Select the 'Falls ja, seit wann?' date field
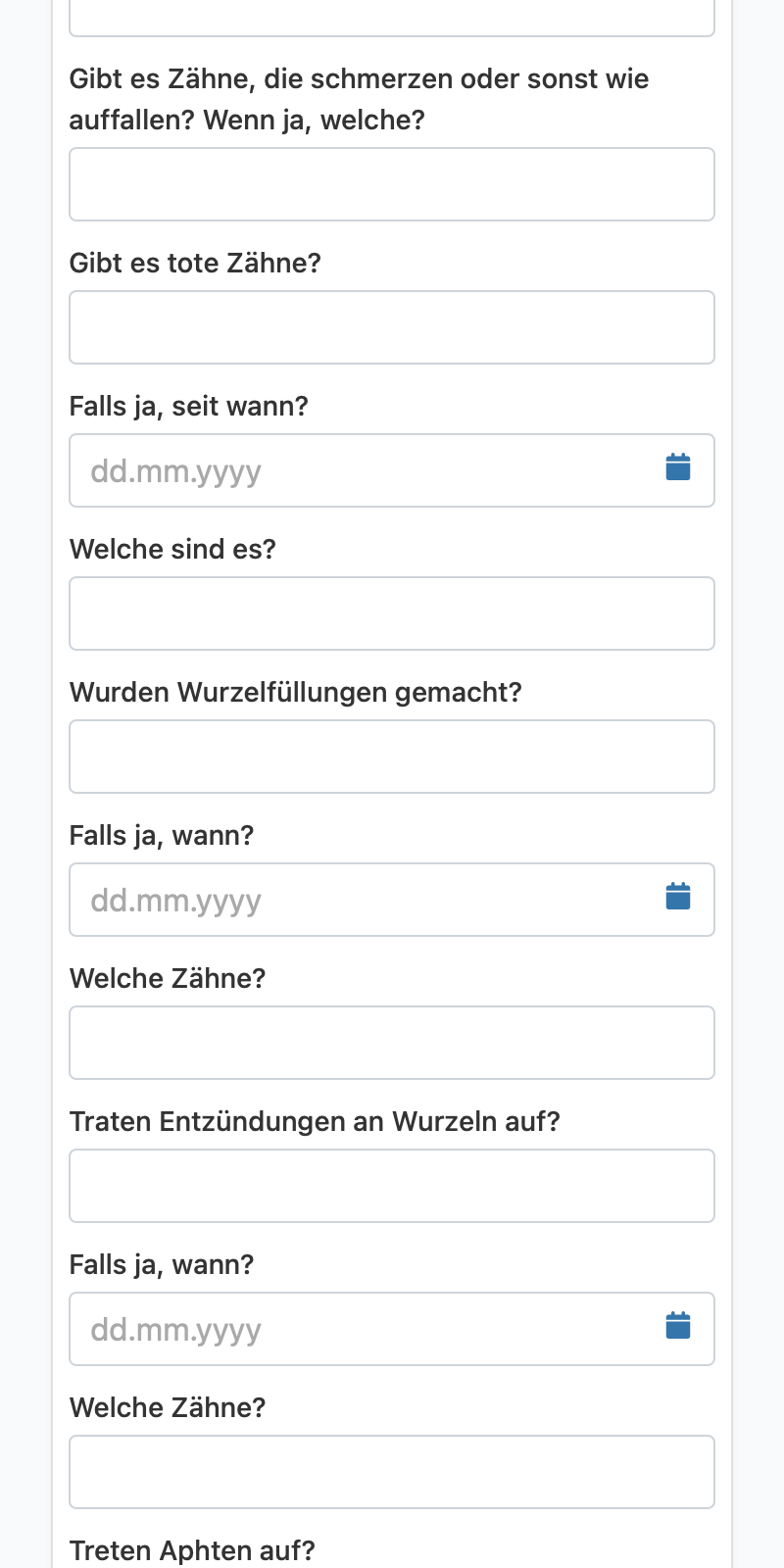 pyautogui.click(x=392, y=470)
